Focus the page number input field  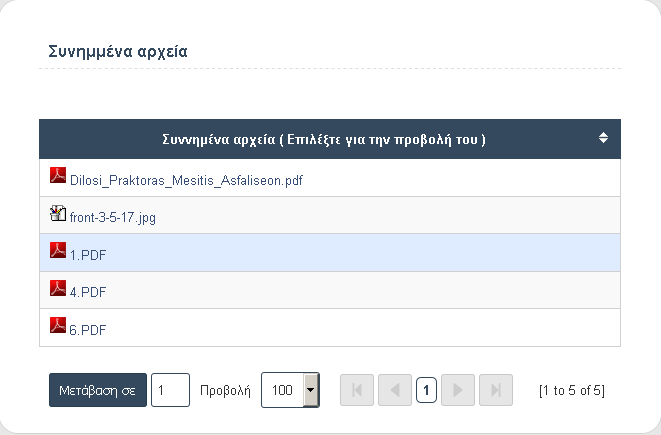[170, 390]
